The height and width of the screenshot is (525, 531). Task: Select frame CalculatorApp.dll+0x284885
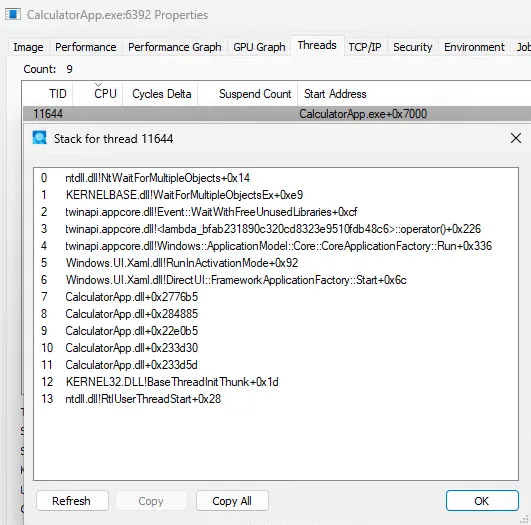(276, 314)
